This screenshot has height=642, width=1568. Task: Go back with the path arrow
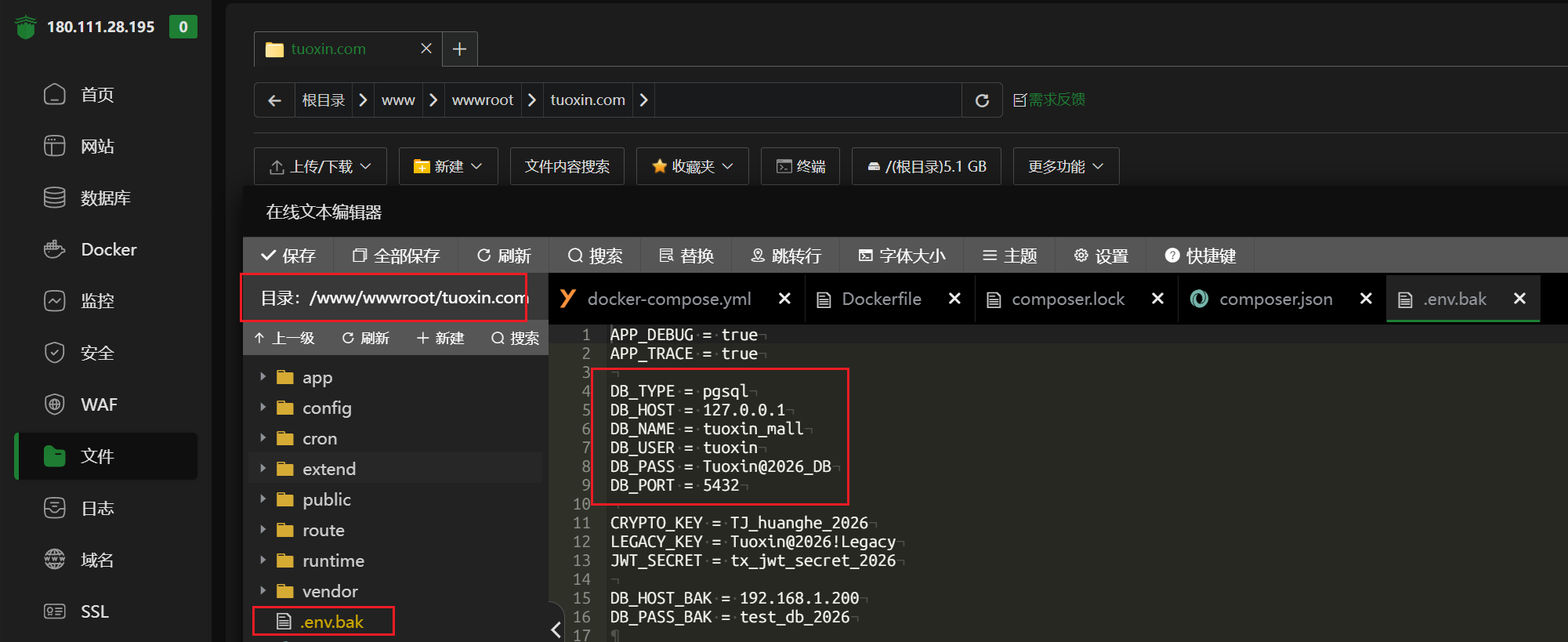(274, 100)
